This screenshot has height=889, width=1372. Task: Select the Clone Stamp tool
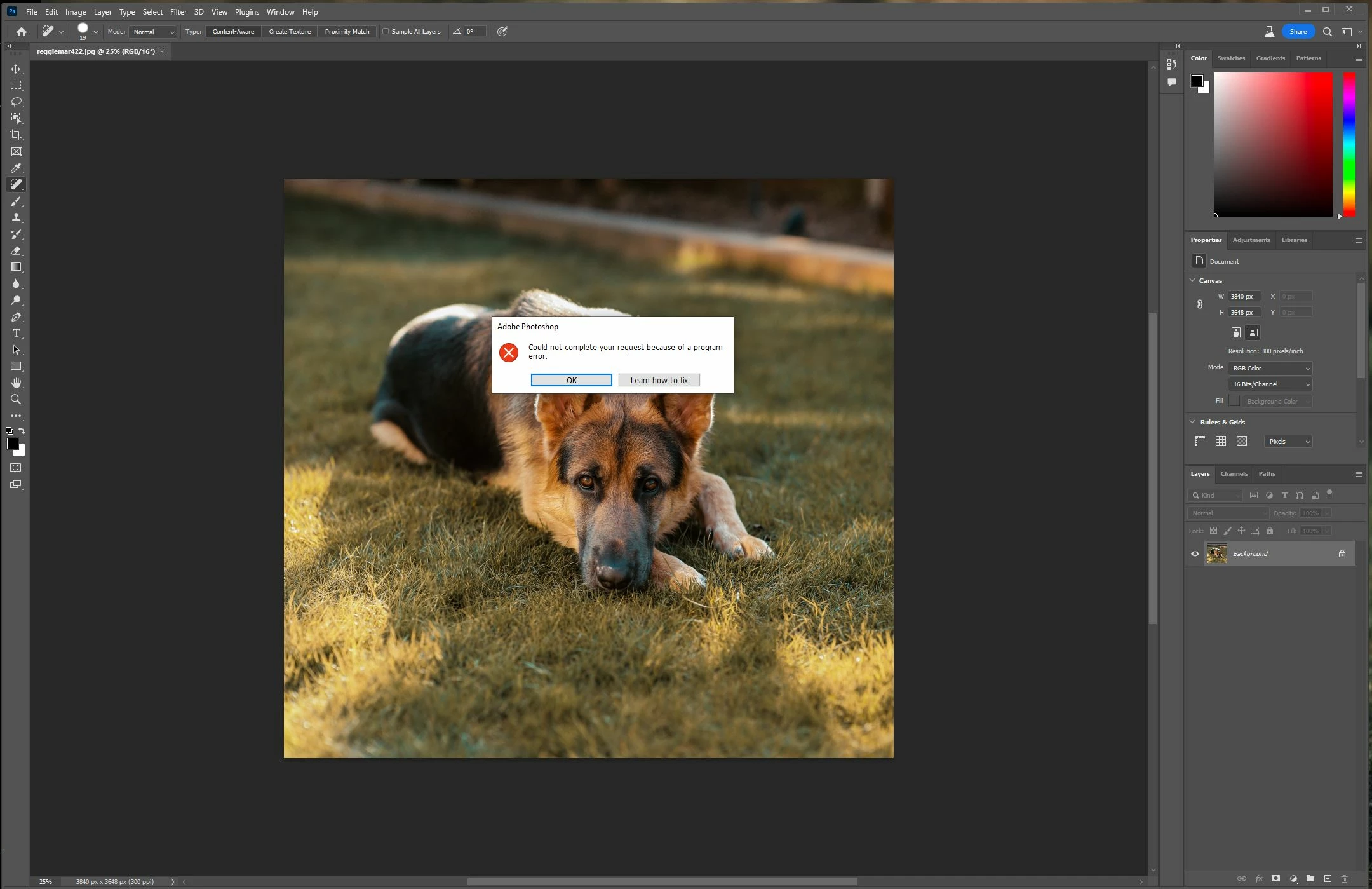16,217
